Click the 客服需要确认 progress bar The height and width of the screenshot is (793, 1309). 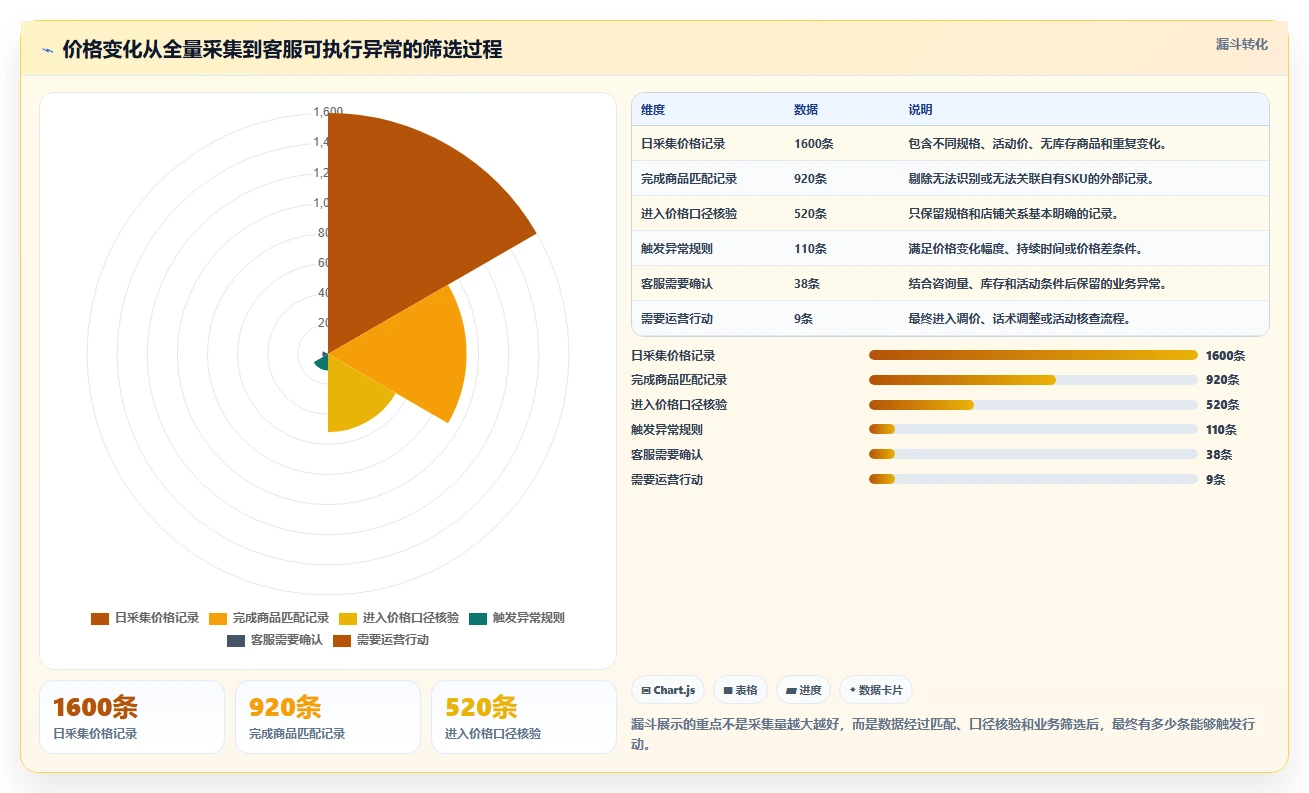click(1033, 455)
